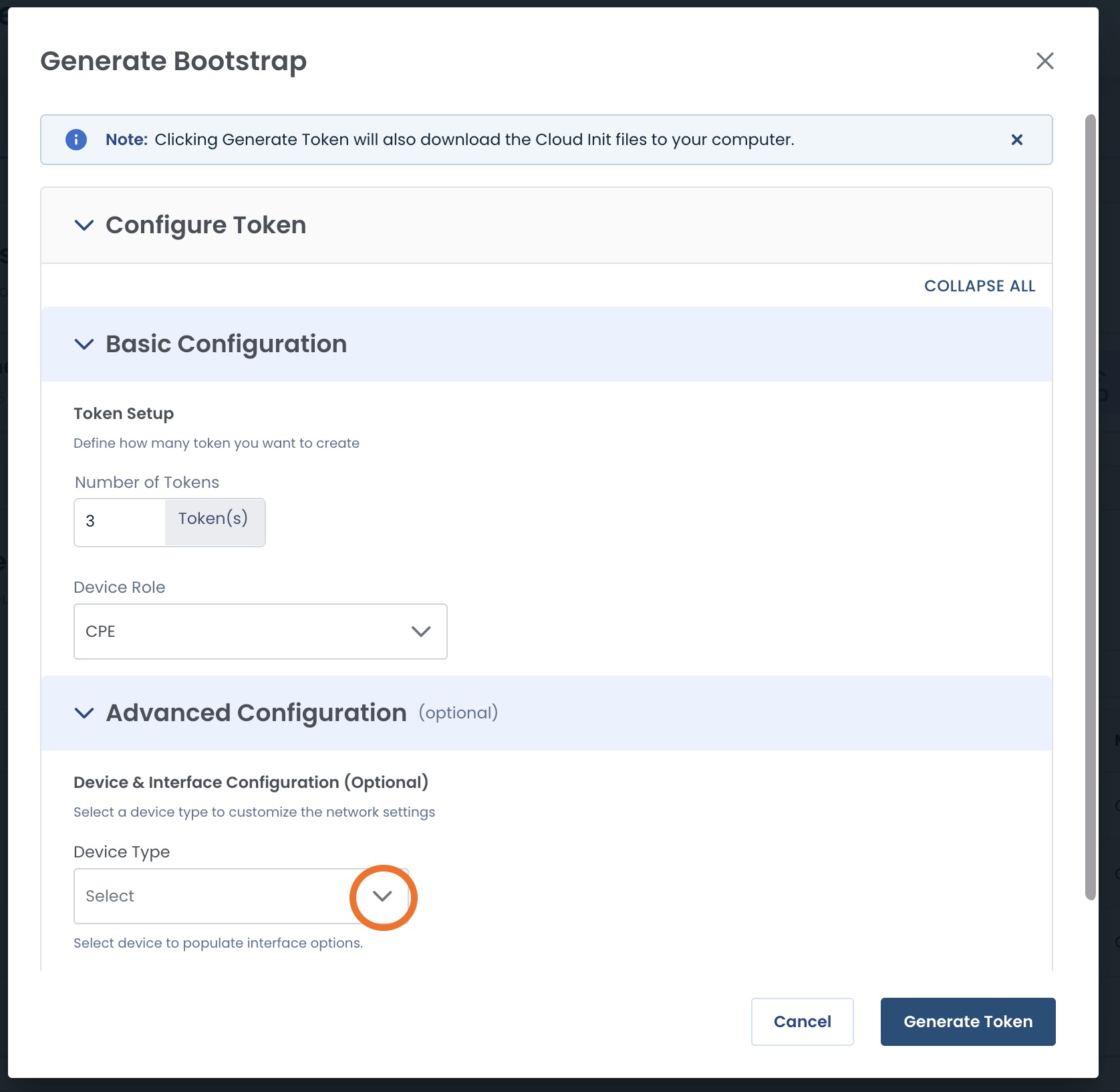
Task: Click the Generate Token button
Action: [968, 1022]
